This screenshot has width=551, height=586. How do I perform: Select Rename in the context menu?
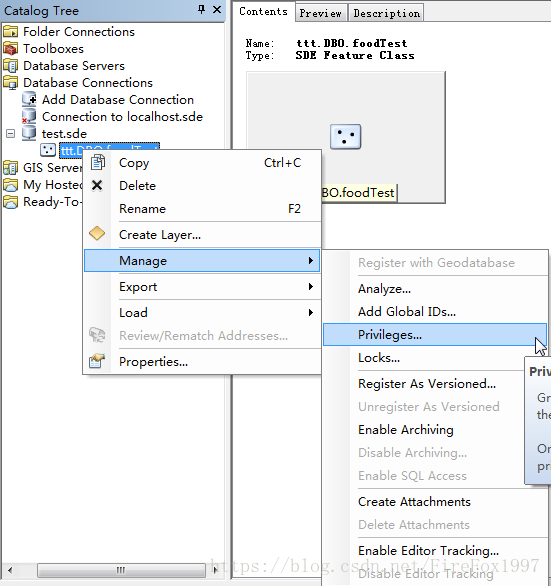pos(202,209)
